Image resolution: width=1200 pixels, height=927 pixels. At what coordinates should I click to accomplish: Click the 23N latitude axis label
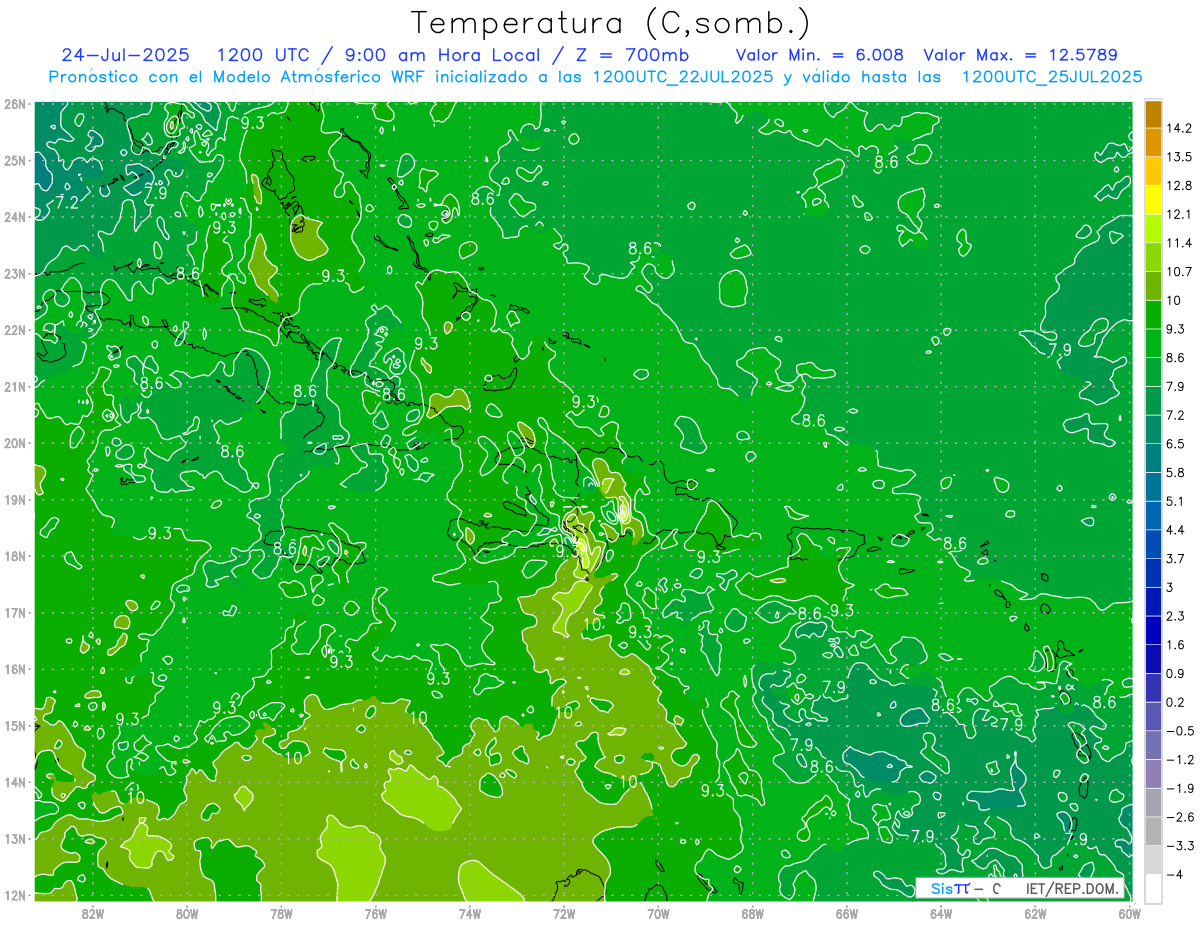click(15, 273)
